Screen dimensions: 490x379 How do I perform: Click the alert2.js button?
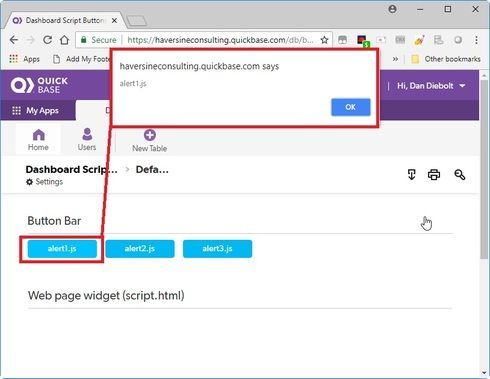[x=140, y=249]
